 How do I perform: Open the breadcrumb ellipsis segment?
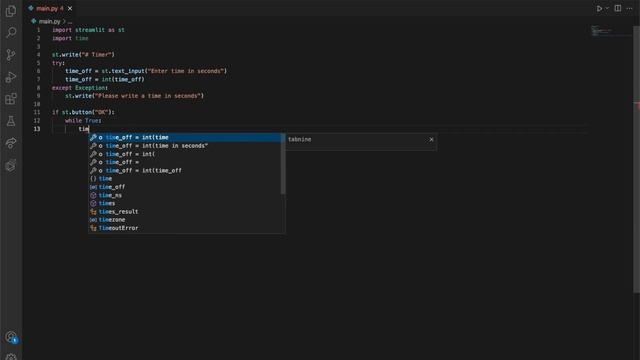[x=70, y=21]
